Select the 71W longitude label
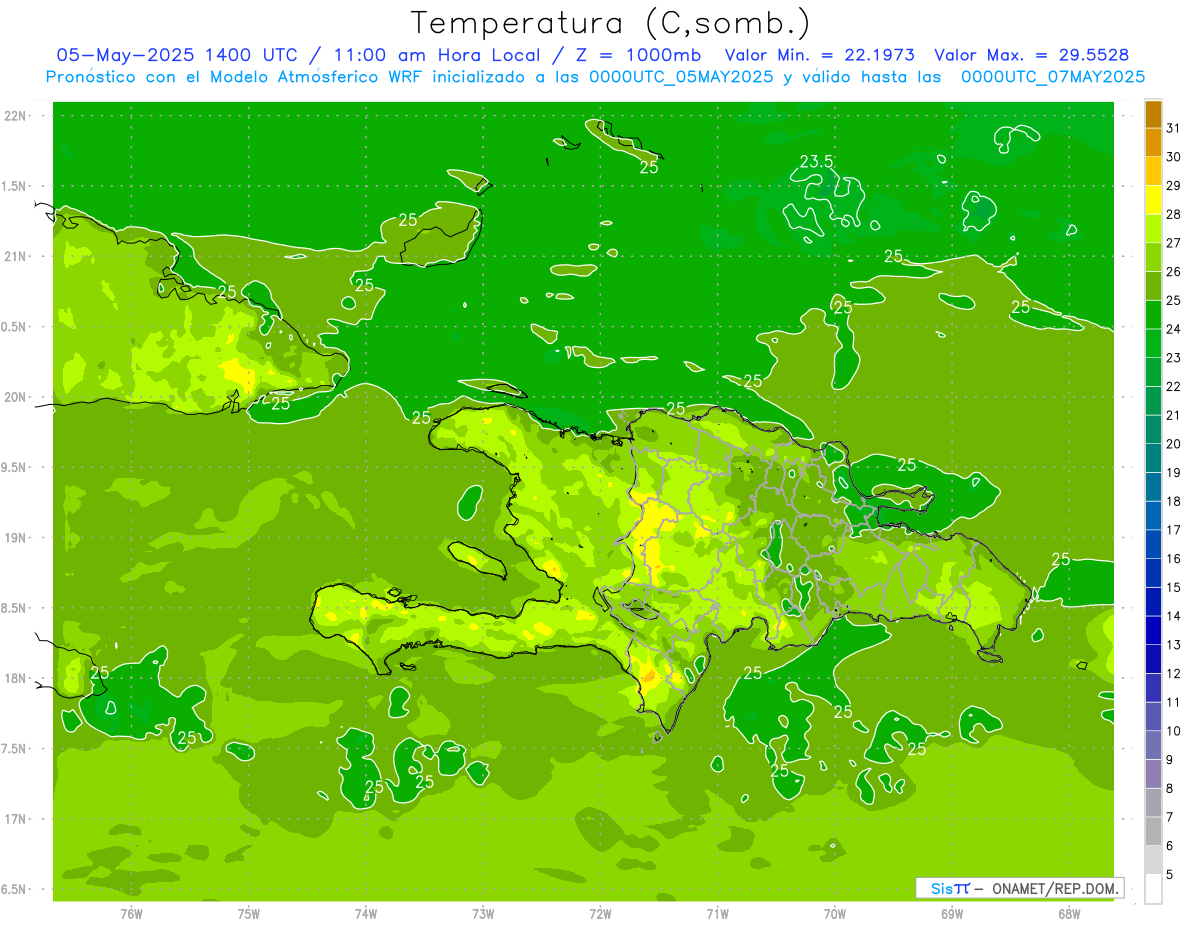 pos(717,914)
